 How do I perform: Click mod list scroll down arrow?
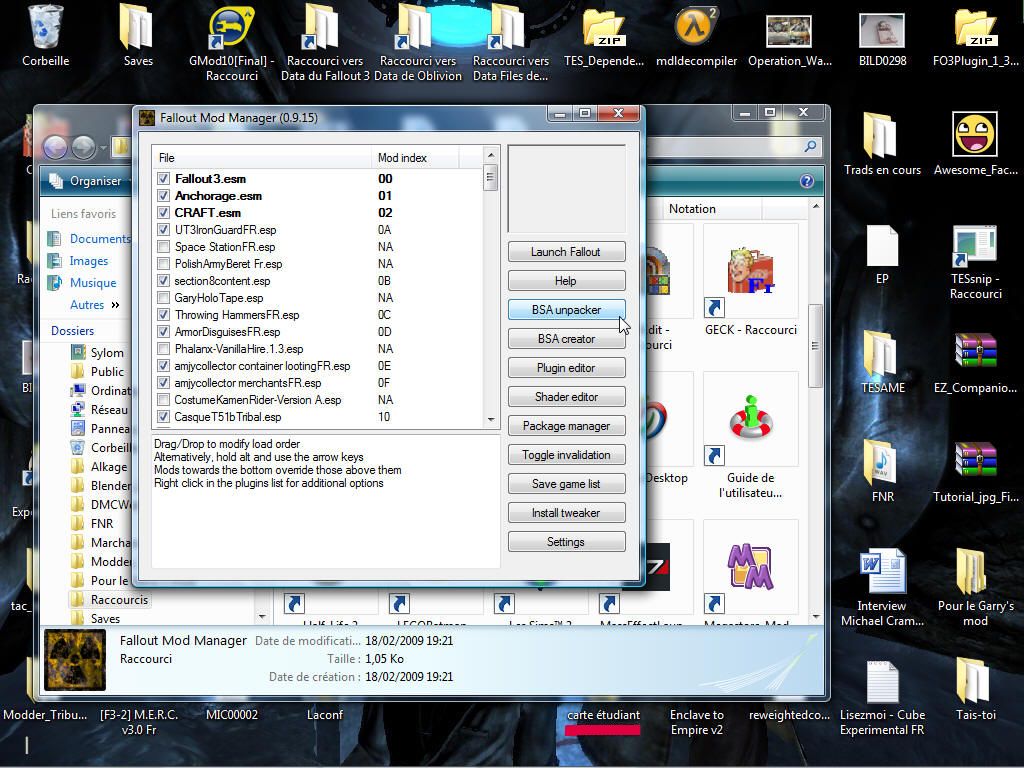490,419
